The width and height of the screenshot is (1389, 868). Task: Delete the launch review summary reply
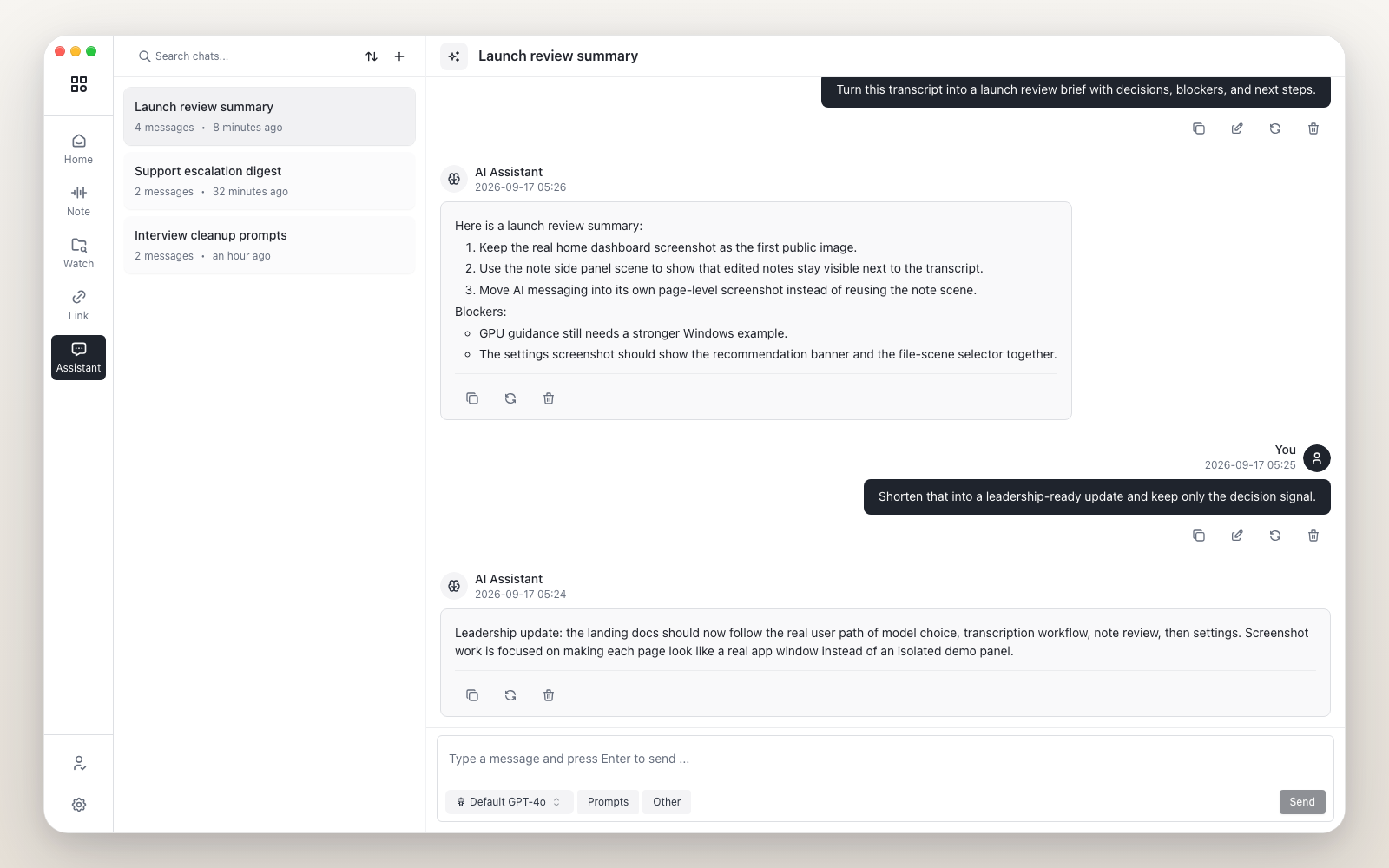pos(549,398)
